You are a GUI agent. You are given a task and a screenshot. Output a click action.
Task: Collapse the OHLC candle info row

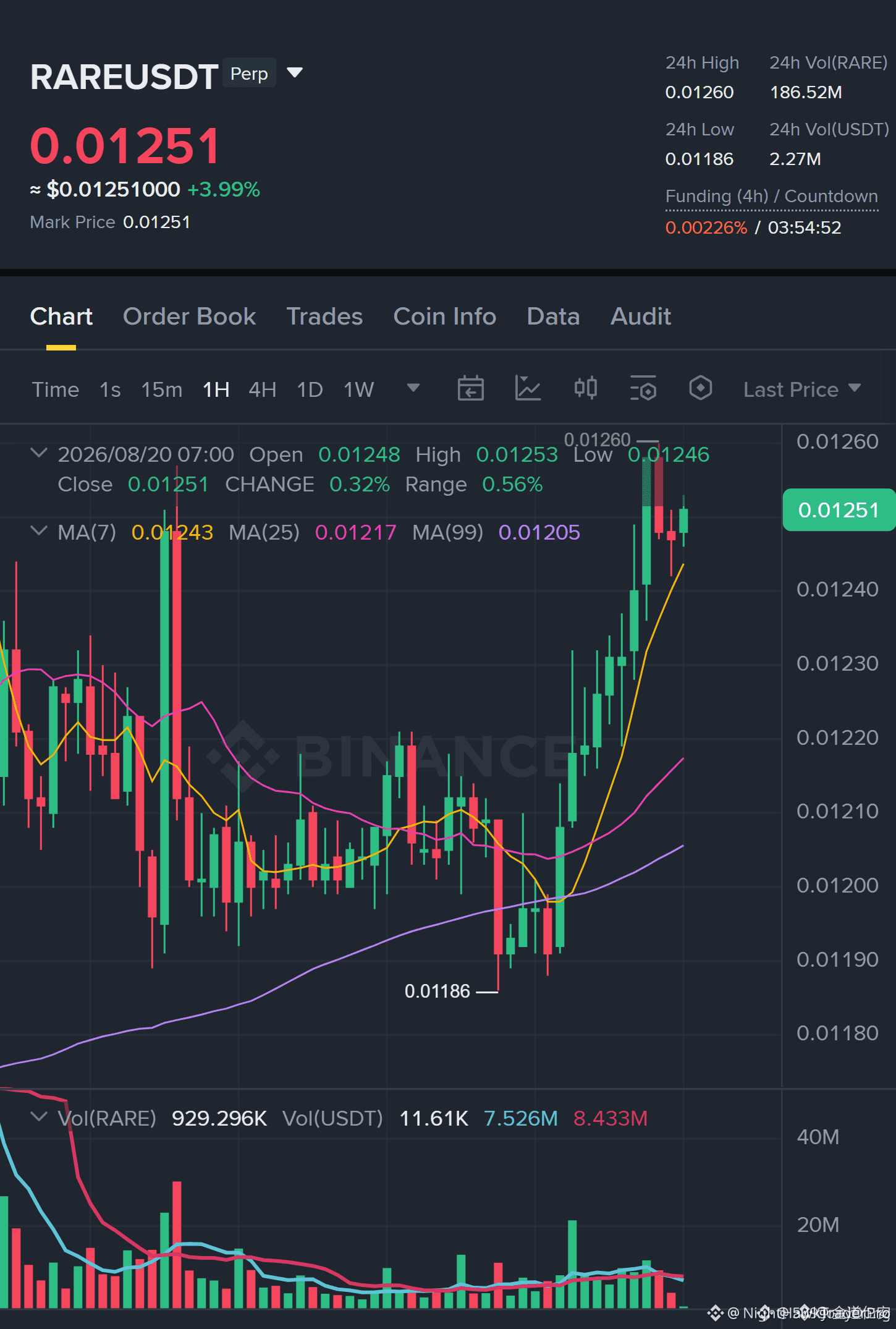point(39,453)
